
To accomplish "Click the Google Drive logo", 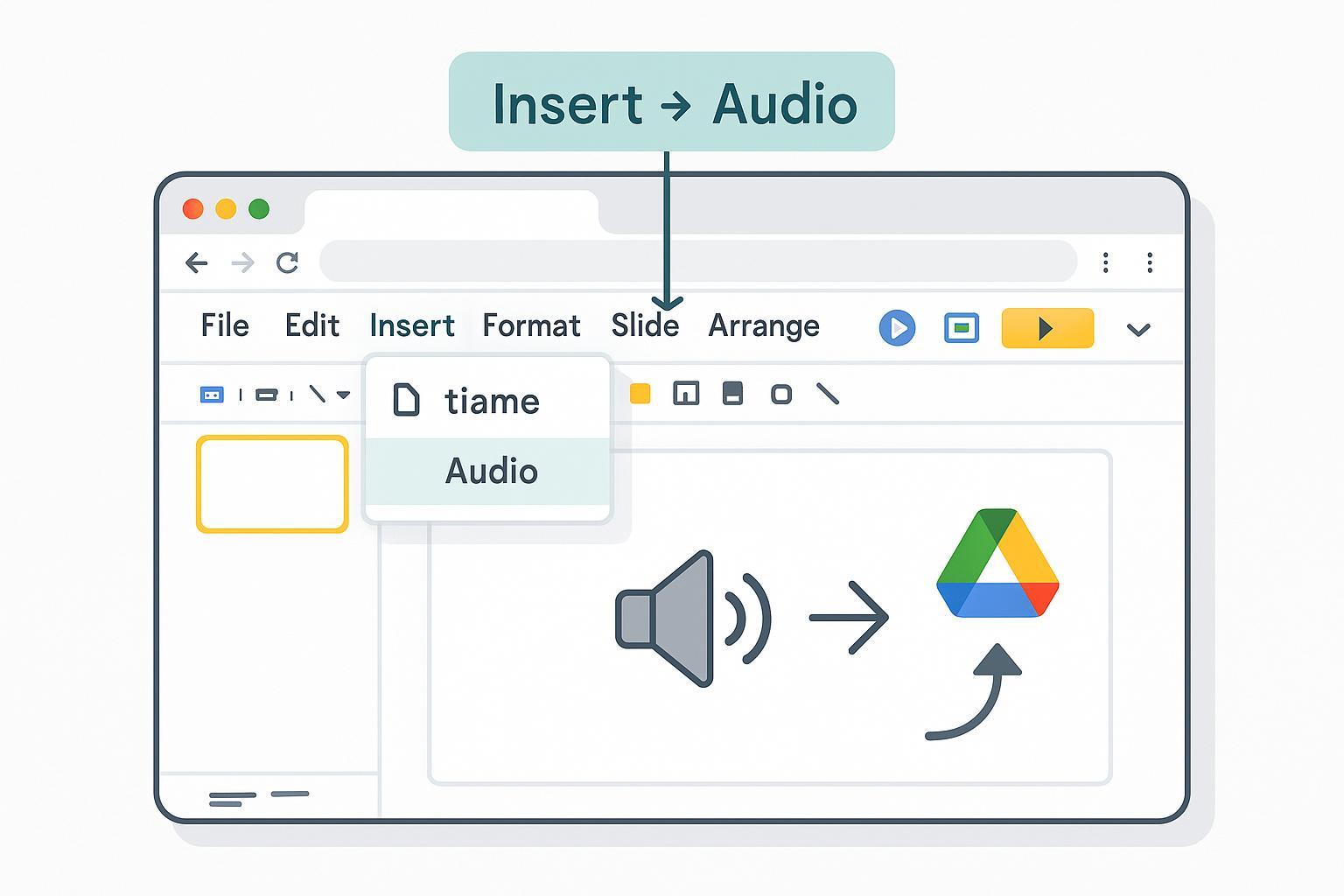I will tap(997, 564).
